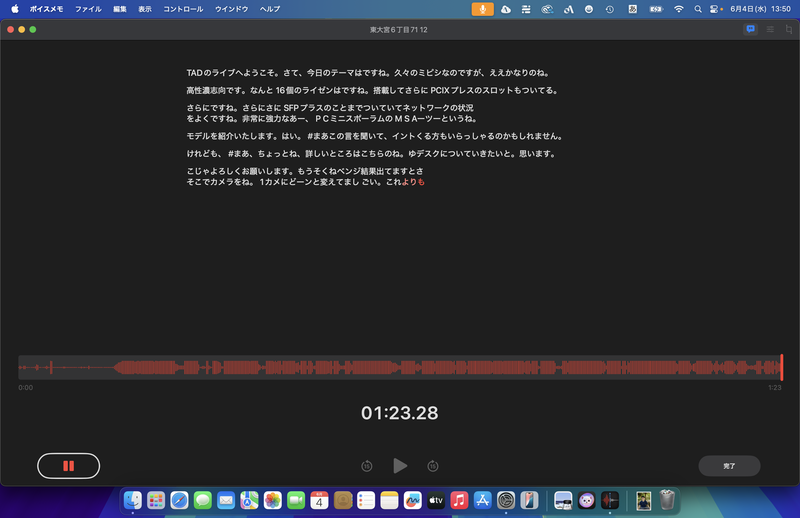
Task: Click the date and time 6月4日(水) 13:50
Action: pyautogui.click(x=760, y=9)
